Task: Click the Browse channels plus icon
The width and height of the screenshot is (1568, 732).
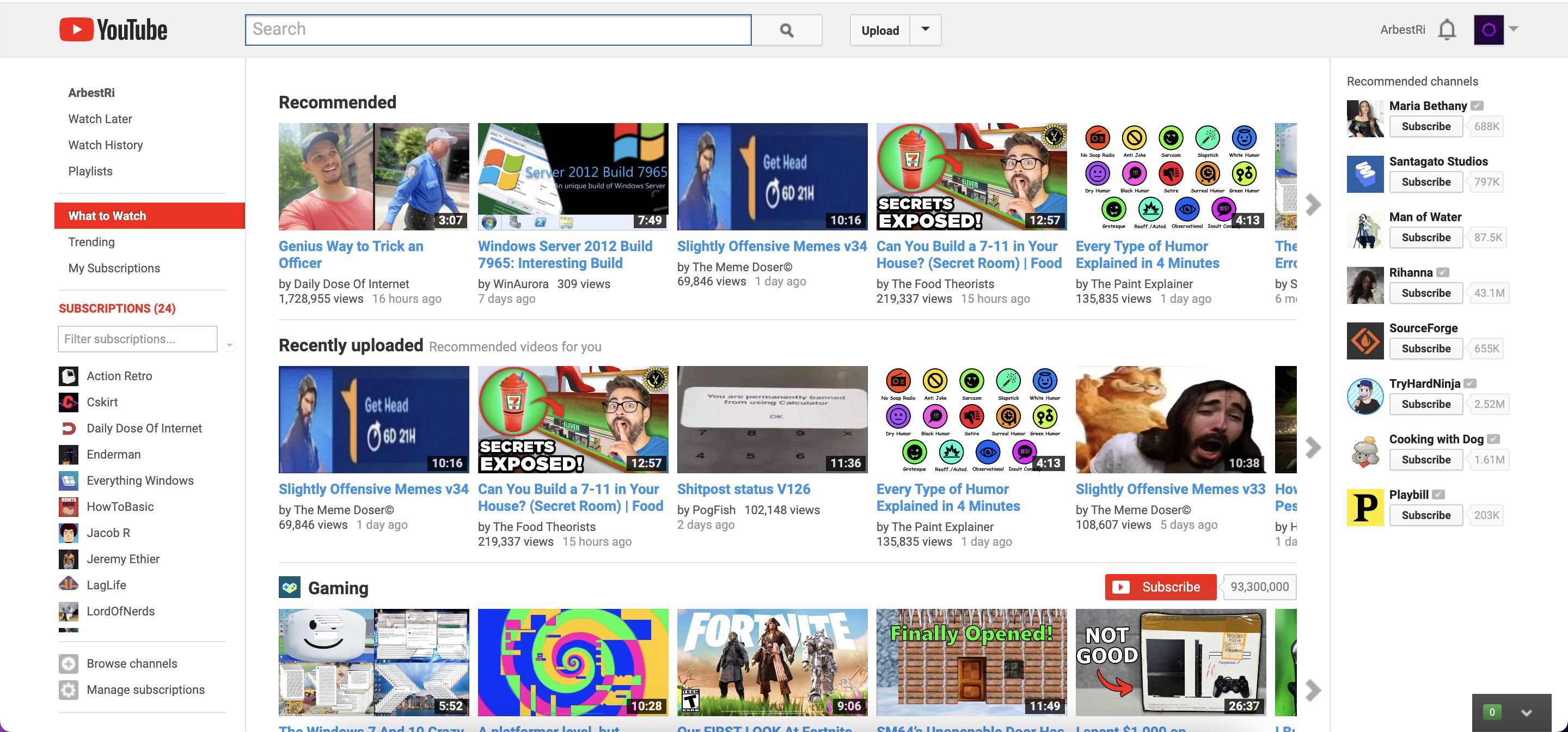Action: pos(68,664)
